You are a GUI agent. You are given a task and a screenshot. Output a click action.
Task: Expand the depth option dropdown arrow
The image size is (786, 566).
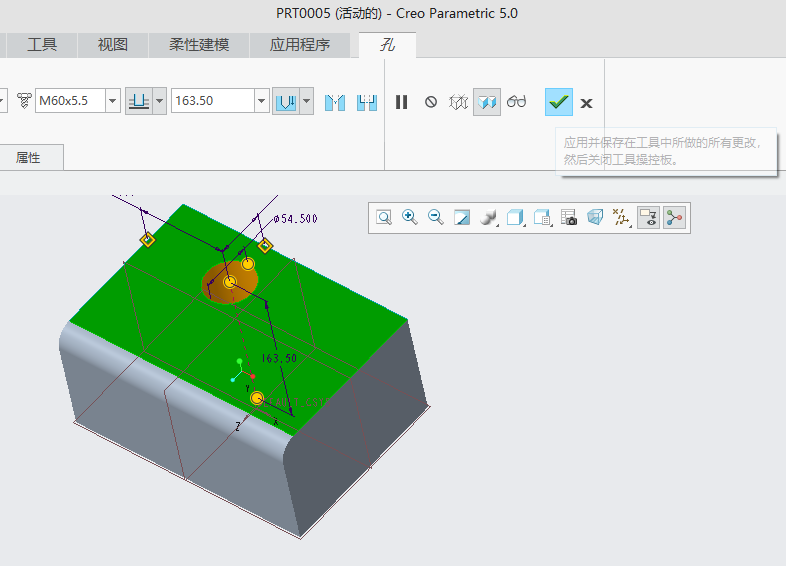tap(159, 101)
